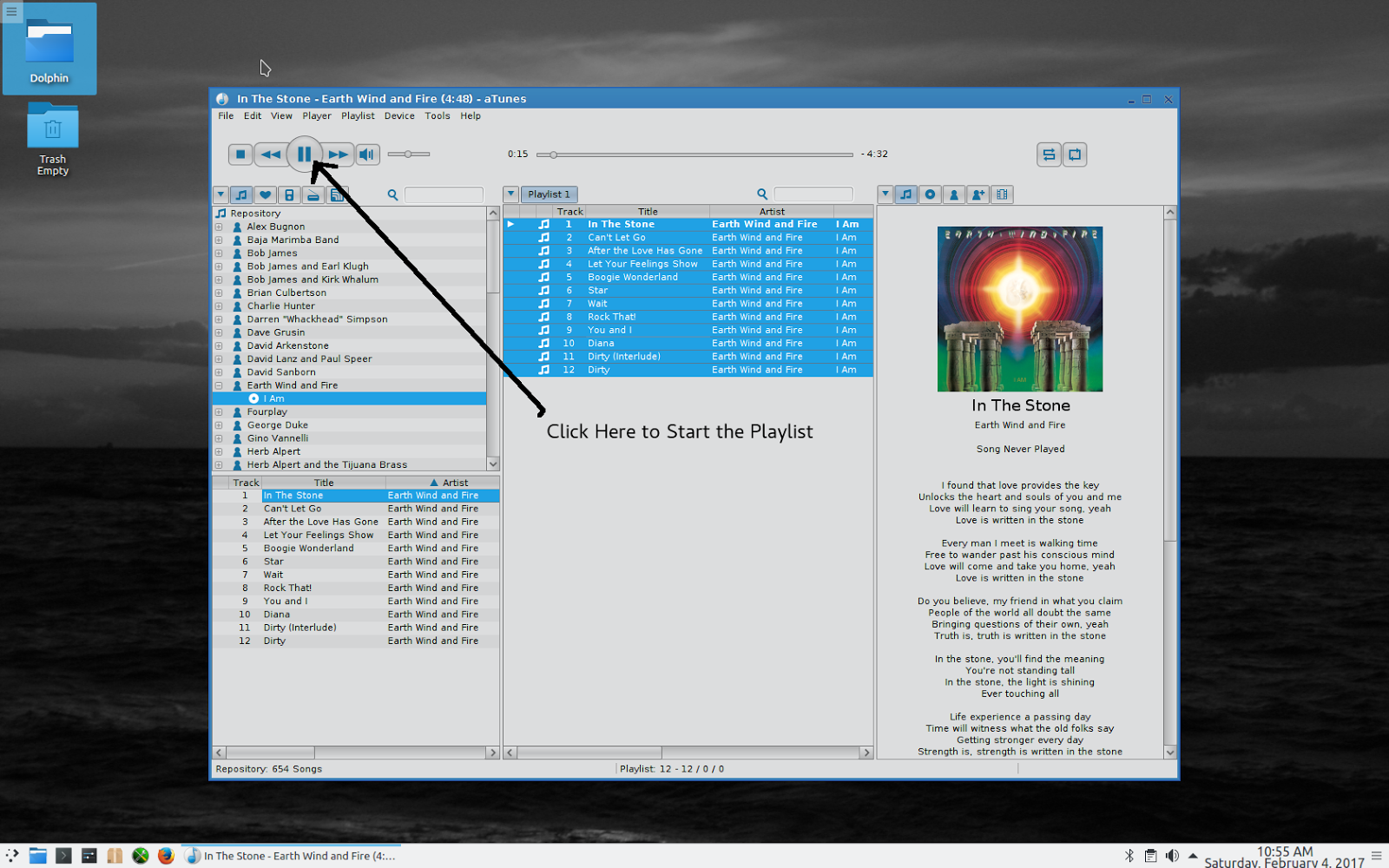Sort playlist by Artist column header
This screenshot has width=1389, height=868.
pyautogui.click(x=772, y=212)
